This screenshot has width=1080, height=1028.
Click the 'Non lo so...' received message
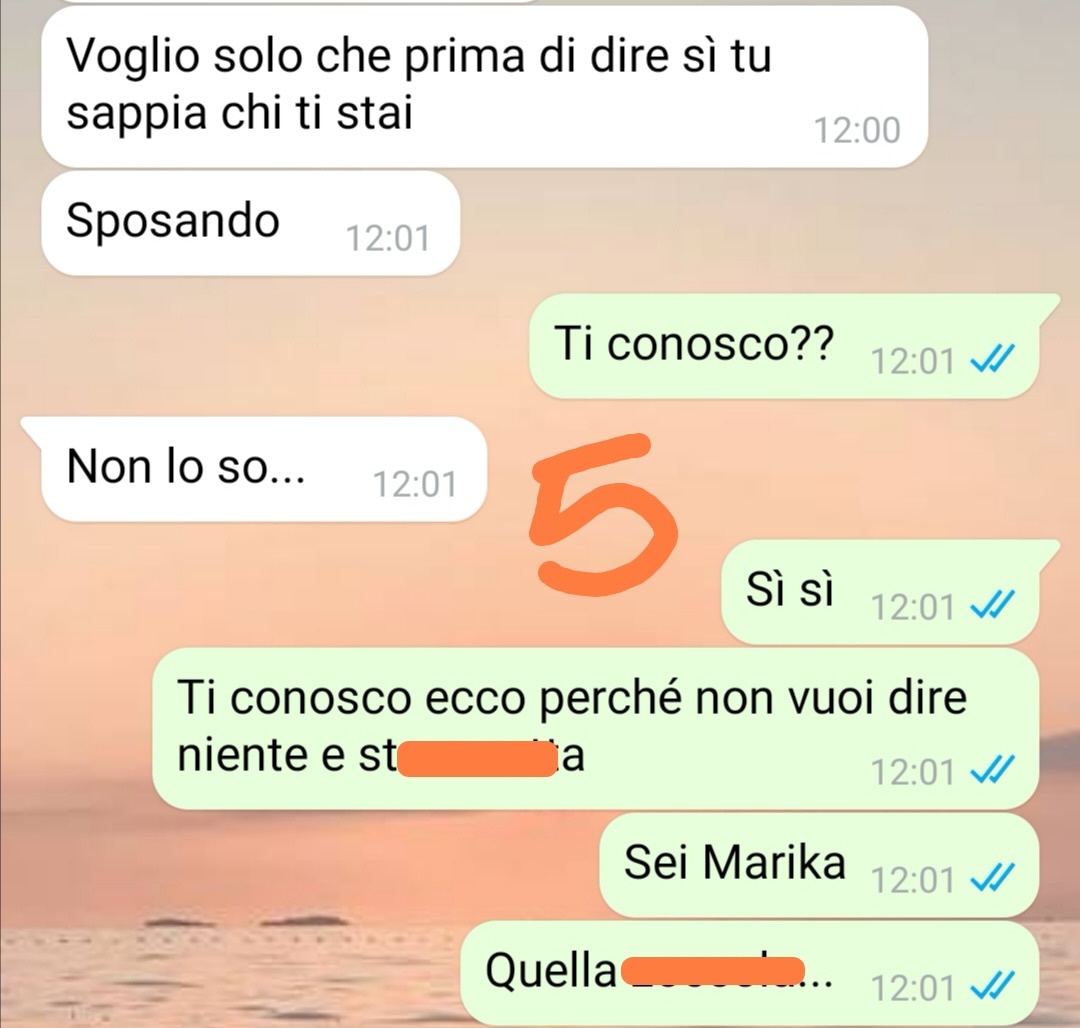tap(264, 468)
